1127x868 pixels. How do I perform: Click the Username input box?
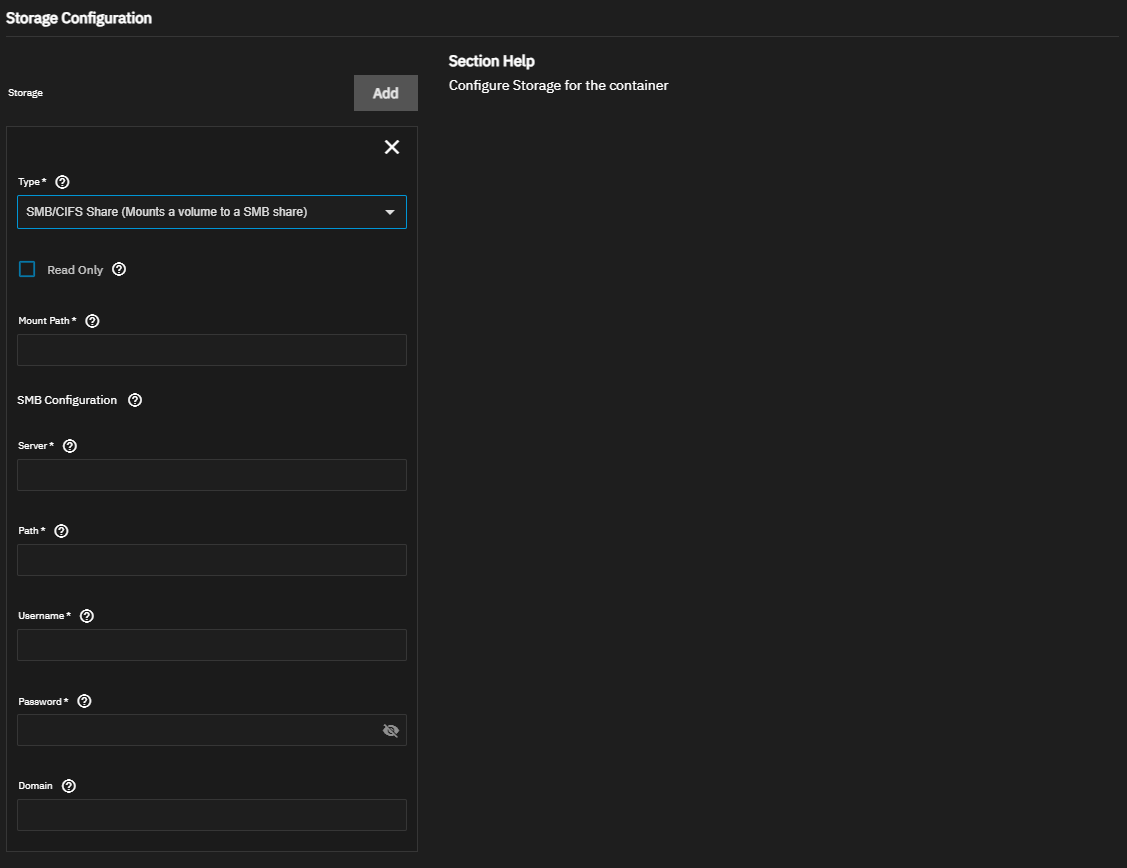pyautogui.click(x=211, y=645)
